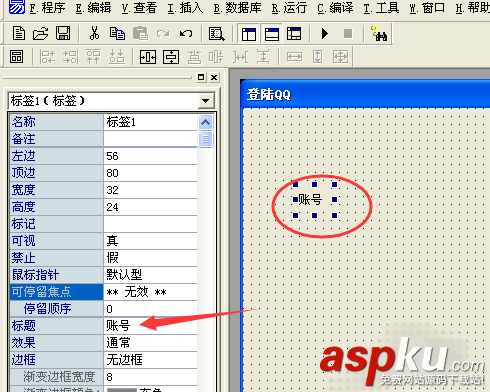
Task: Click the center vertically in window icon
Action: click(171, 57)
